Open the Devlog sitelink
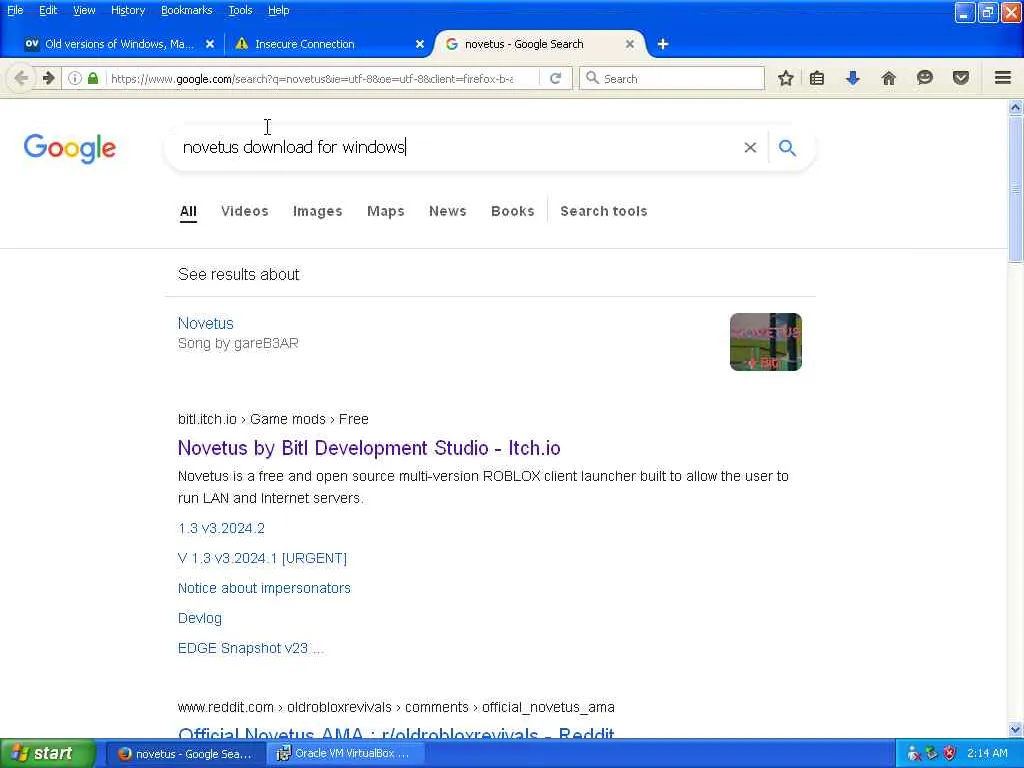This screenshot has height=768, width=1024. point(200,618)
